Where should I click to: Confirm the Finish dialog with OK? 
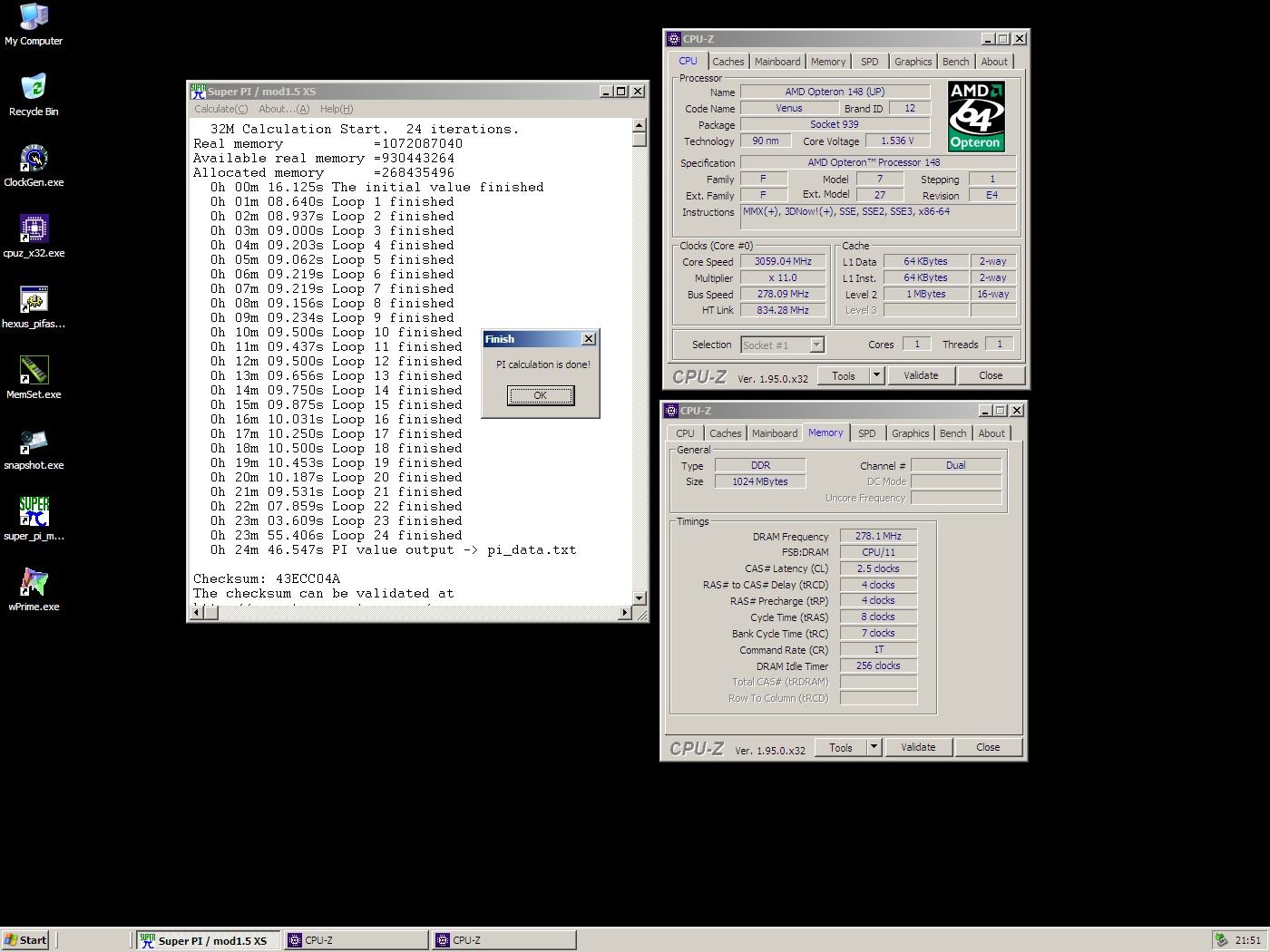[x=541, y=395]
